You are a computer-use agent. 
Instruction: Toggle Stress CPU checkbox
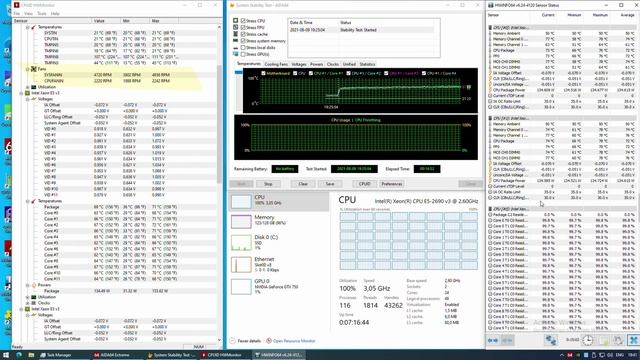click(x=243, y=20)
